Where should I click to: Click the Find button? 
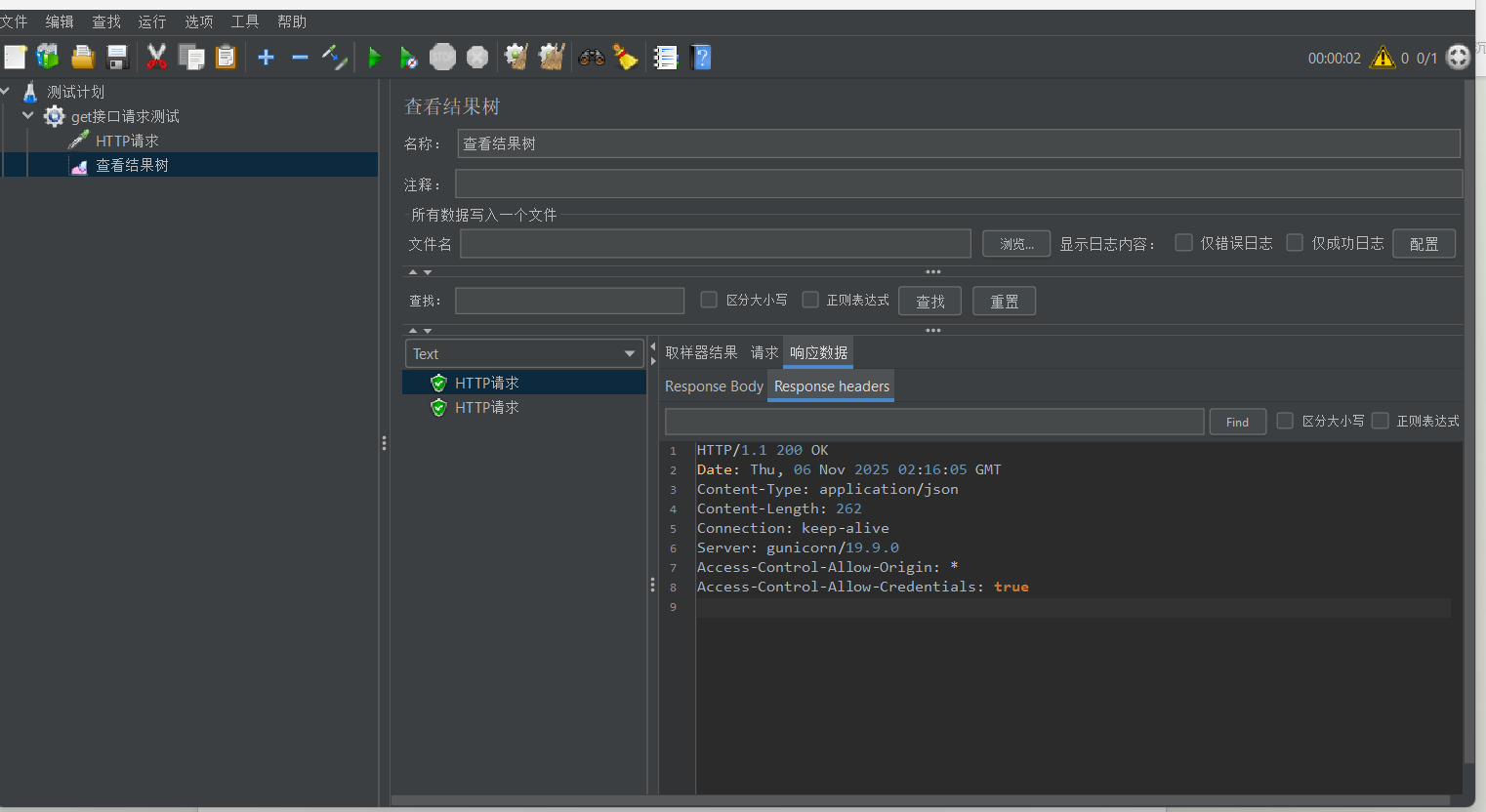[x=1238, y=422]
